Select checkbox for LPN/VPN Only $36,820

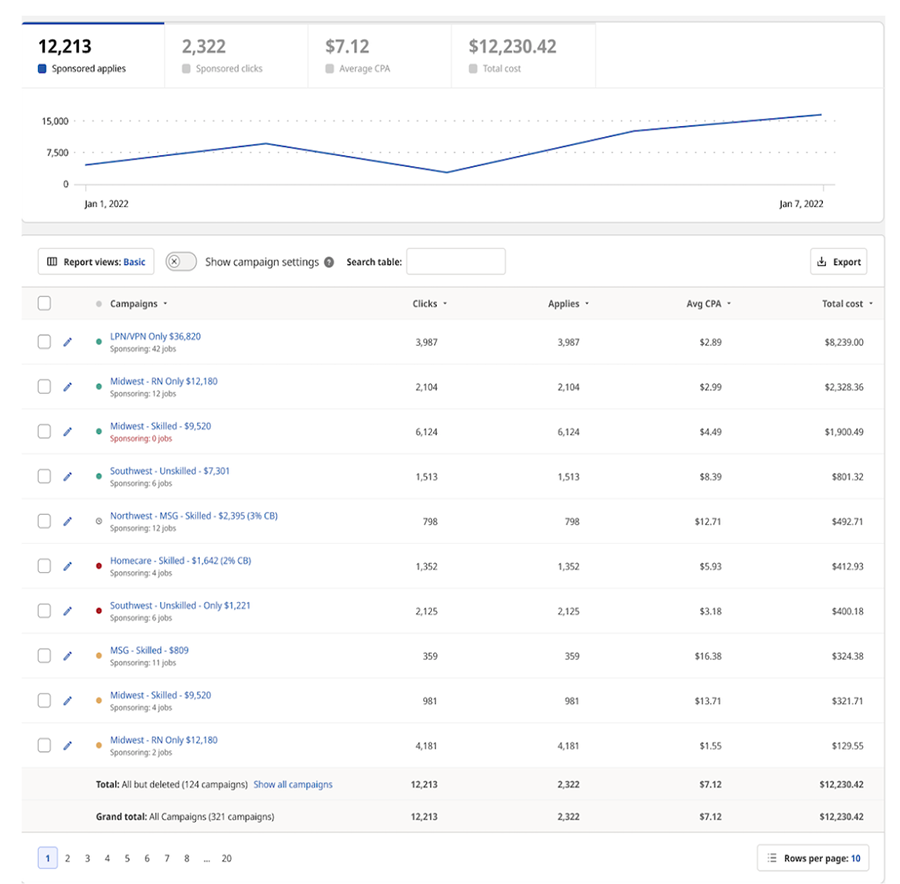pos(44,342)
